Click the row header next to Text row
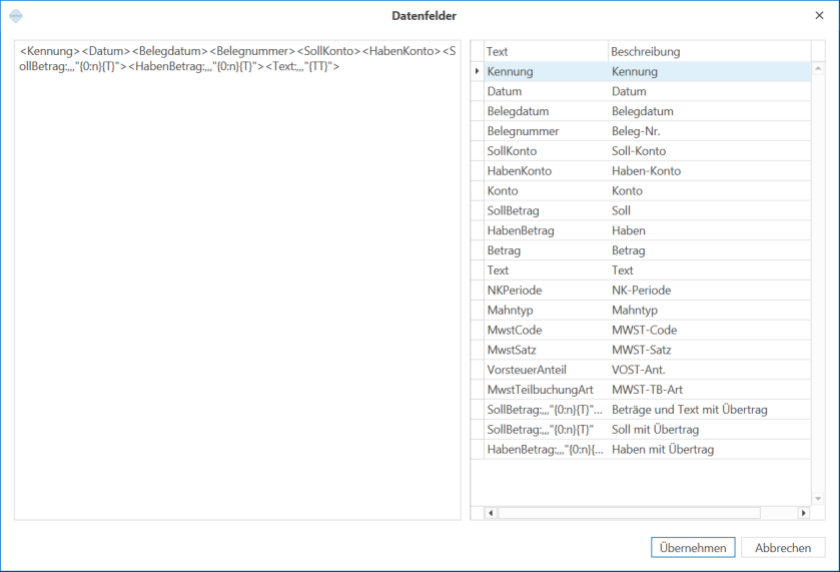Image resolution: width=840 pixels, height=572 pixels. pos(477,270)
